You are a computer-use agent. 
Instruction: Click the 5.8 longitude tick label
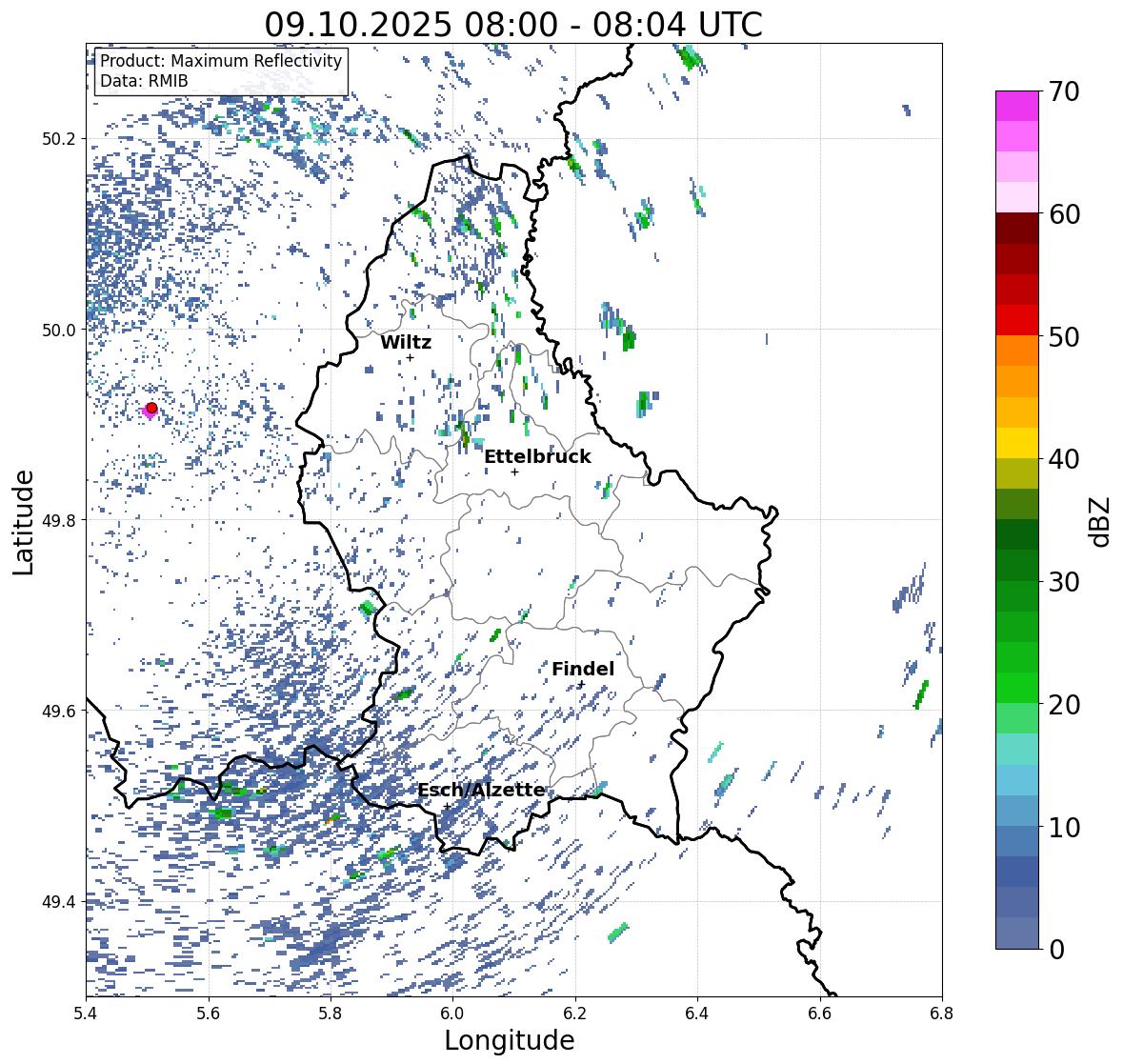pyautogui.click(x=331, y=1013)
